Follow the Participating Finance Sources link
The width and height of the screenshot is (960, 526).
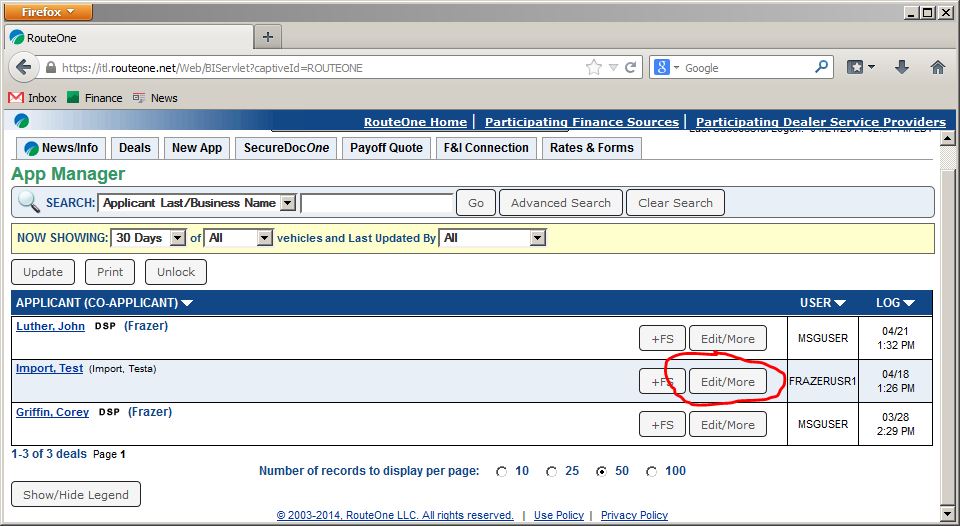point(582,122)
